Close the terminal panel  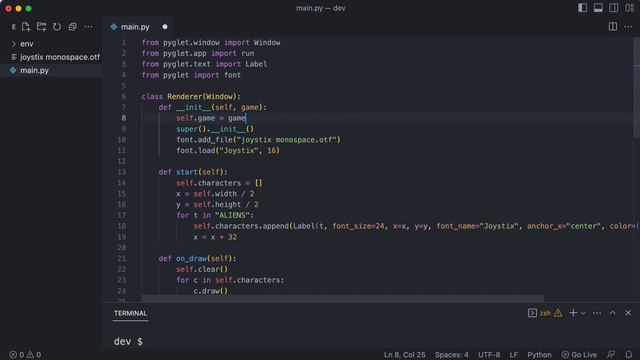[628, 313]
